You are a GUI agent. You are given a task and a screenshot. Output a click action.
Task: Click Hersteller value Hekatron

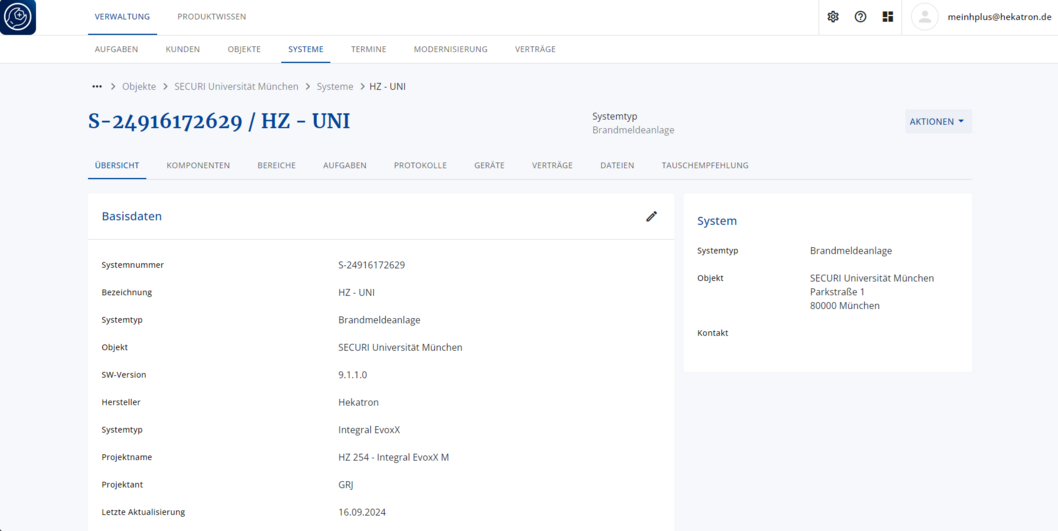[358, 402]
